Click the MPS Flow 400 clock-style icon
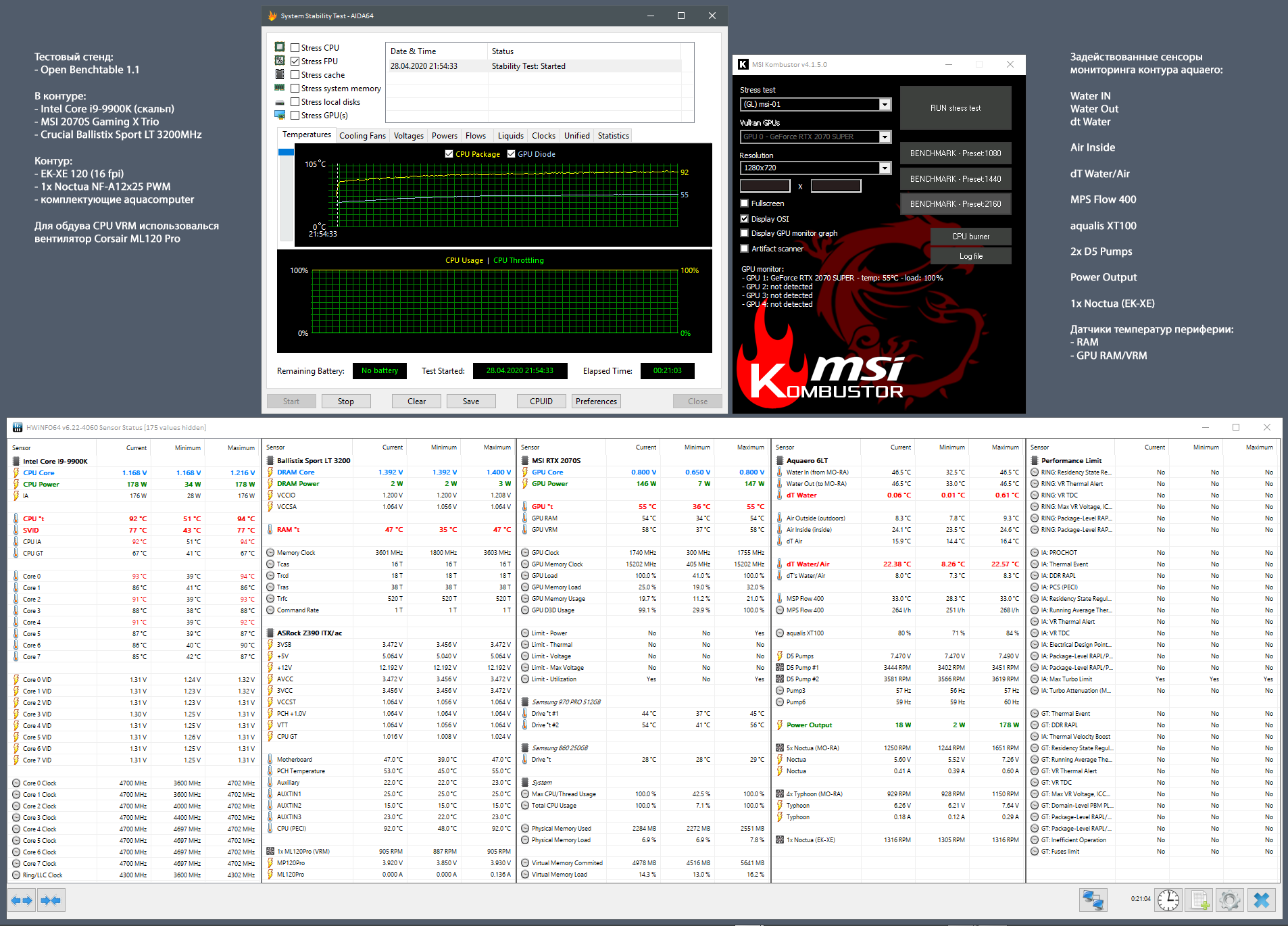This screenshot has width=1288, height=926. [x=780, y=610]
